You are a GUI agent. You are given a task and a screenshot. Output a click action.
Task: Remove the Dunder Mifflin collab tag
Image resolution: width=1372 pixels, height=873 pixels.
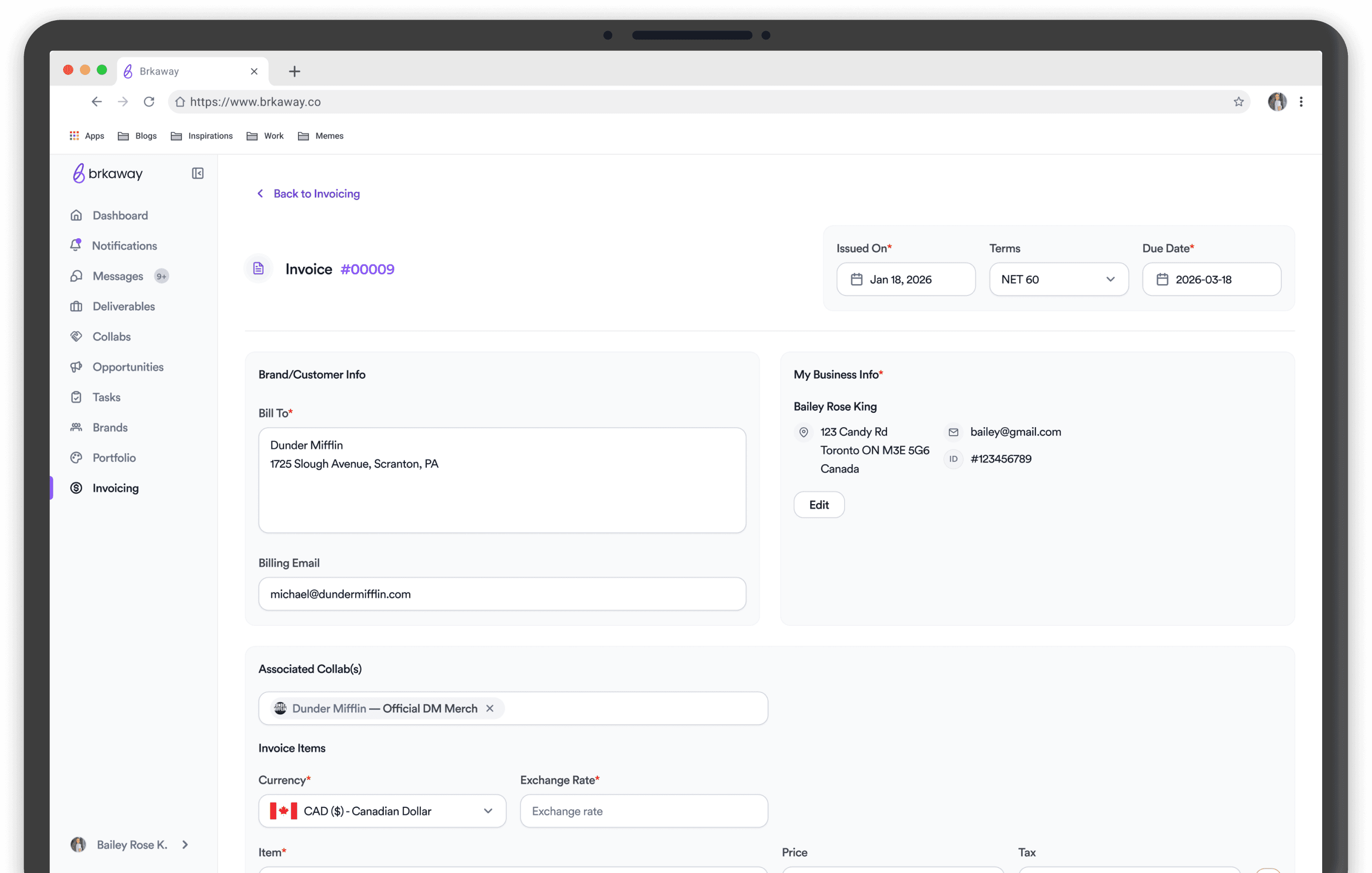489,708
